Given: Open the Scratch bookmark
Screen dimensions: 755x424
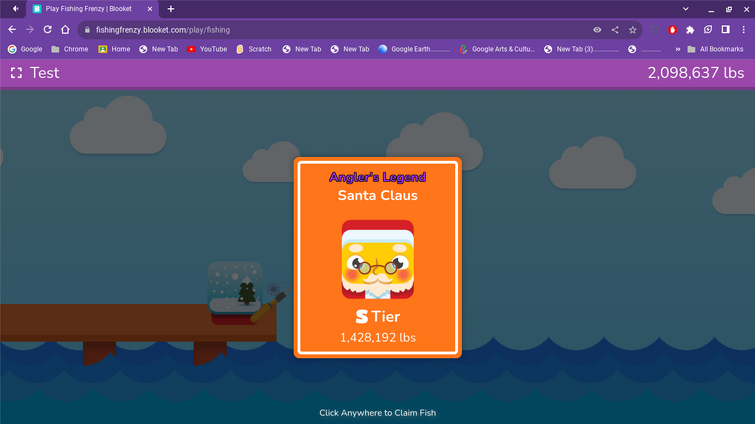Looking at the screenshot, I should pyautogui.click(x=254, y=49).
